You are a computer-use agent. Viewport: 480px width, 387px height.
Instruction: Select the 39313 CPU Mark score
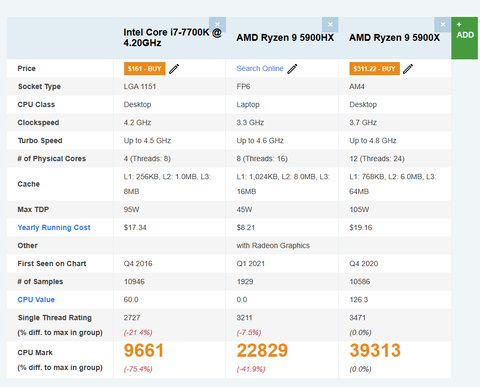[375, 350]
